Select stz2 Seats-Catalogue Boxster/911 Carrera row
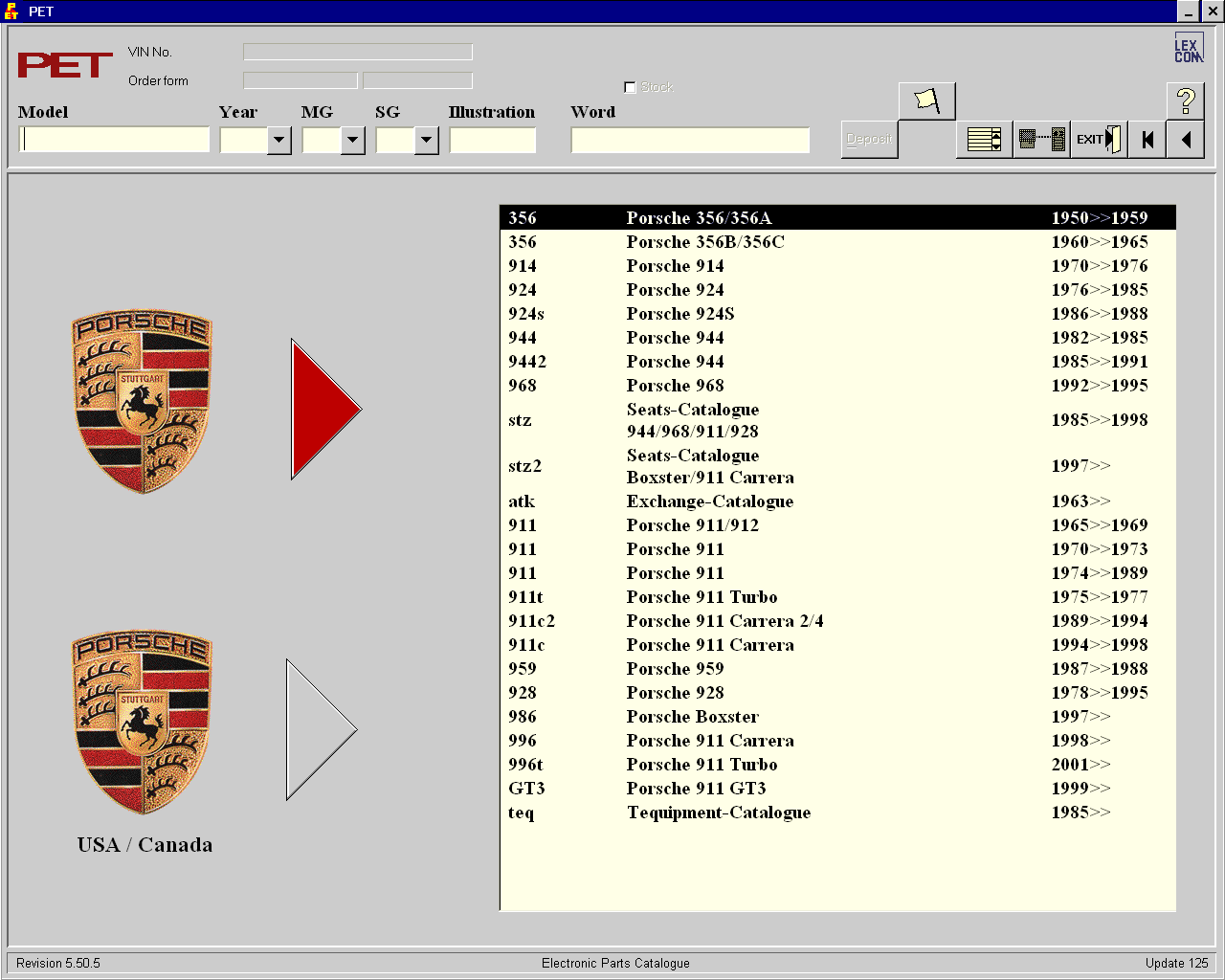1225x980 pixels. 837,466
